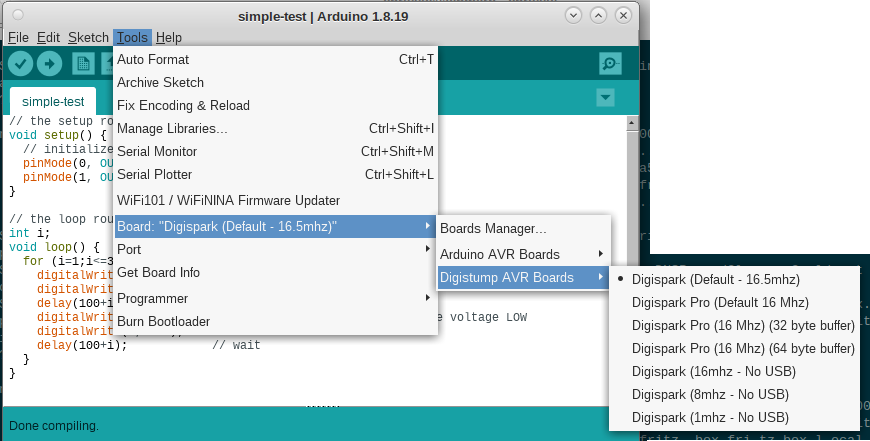Screen dimensions: 870x441
Task: Open Serial Monitor menu entry
Action: (x=275, y=151)
